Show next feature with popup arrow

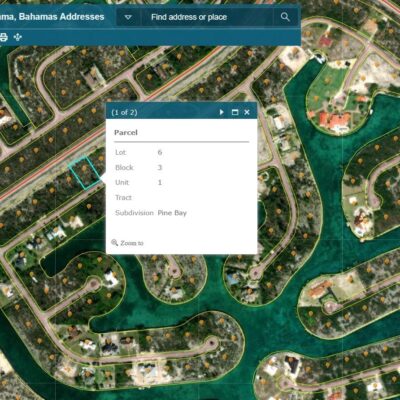click(x=221, y=112)
